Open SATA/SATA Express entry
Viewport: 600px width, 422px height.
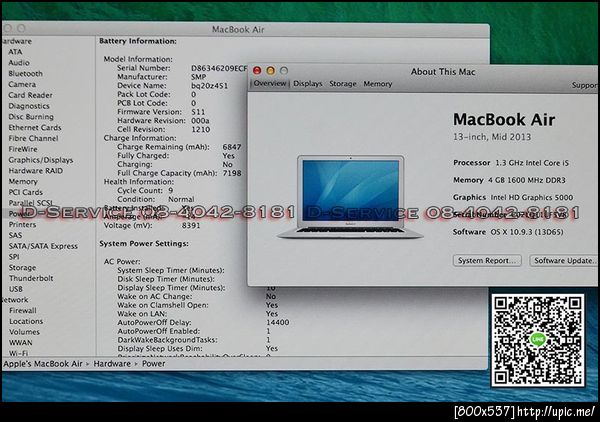coord(43,246)
